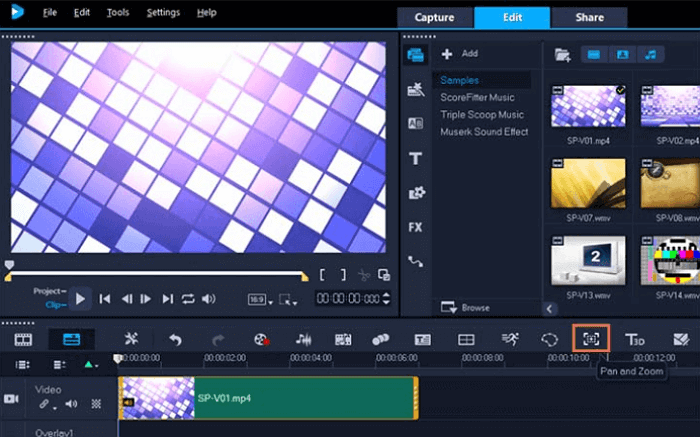Screen dimensions: 700x437
Task: Mute the Video track speaker icon
Action: point(71,405)
